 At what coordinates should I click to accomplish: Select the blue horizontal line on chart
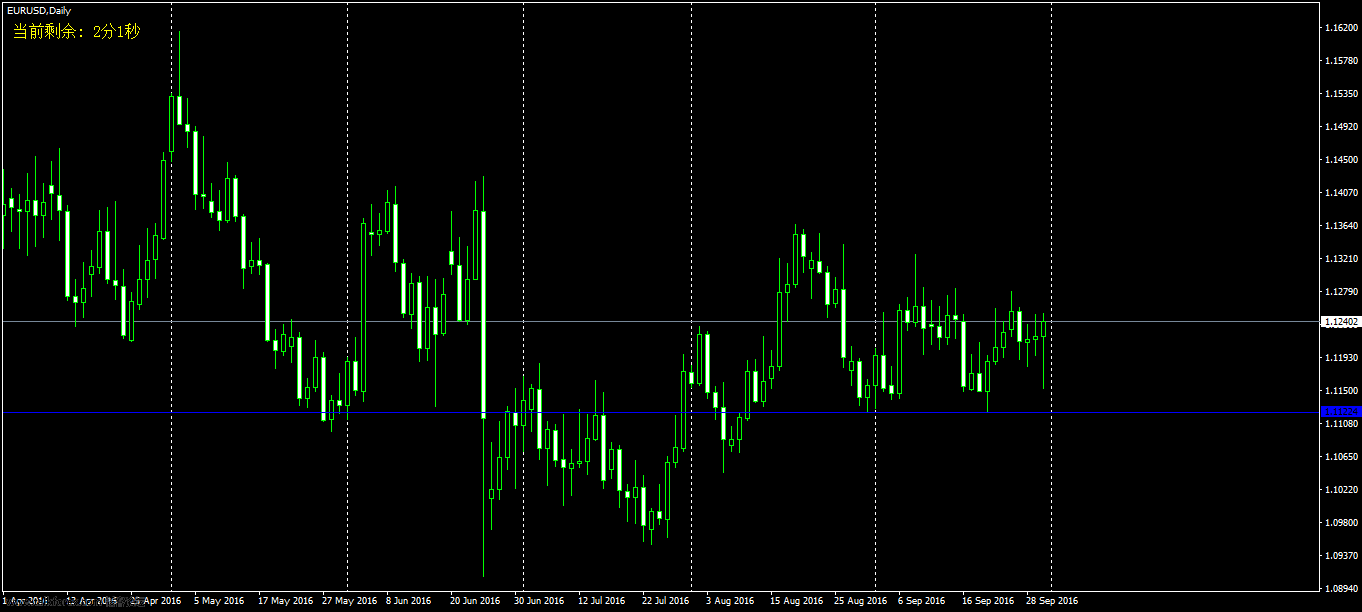coord(661,412)
